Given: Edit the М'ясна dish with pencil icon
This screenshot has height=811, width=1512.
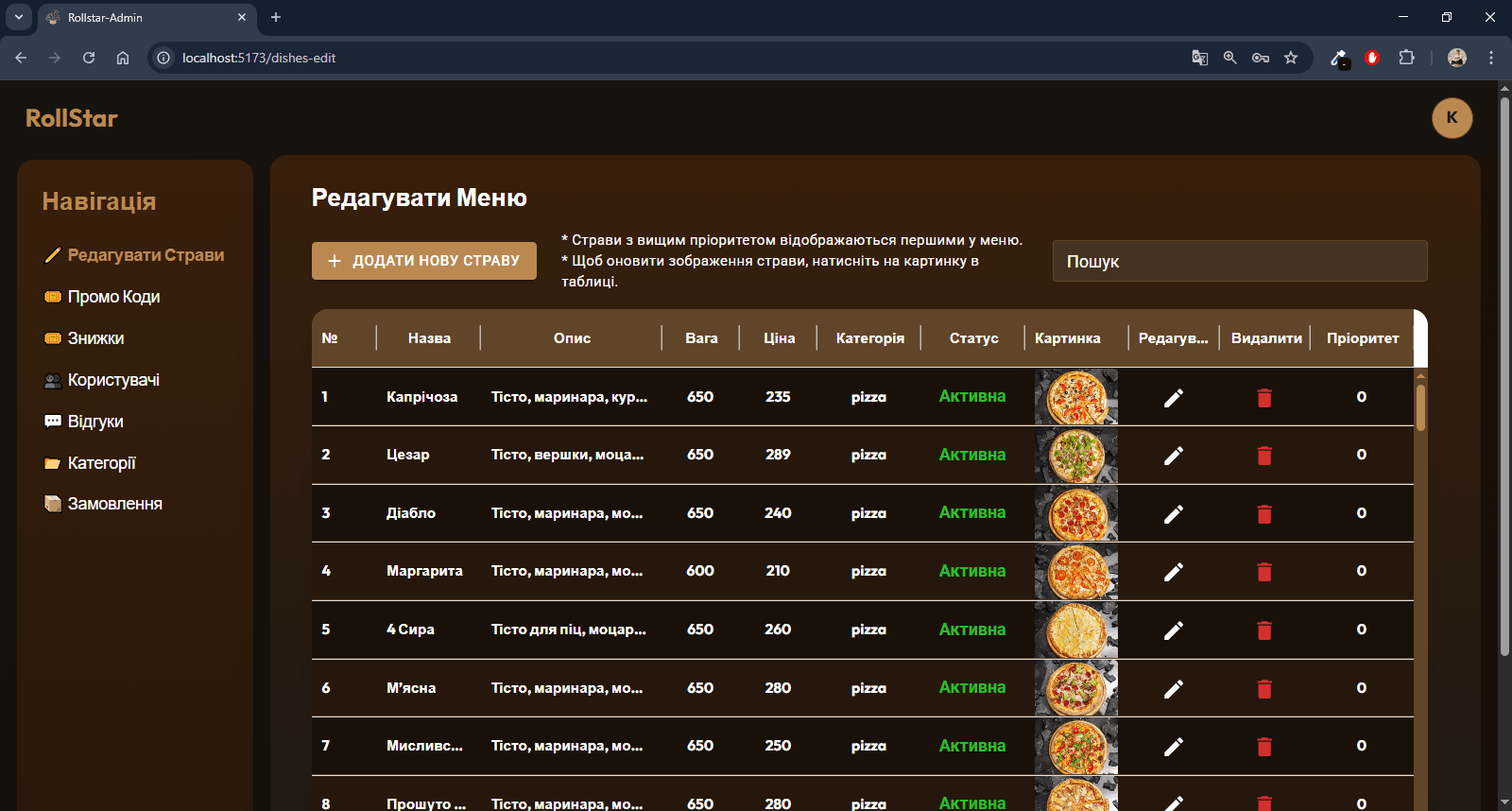Looking at the screenshot, I should click(1174, 689).
